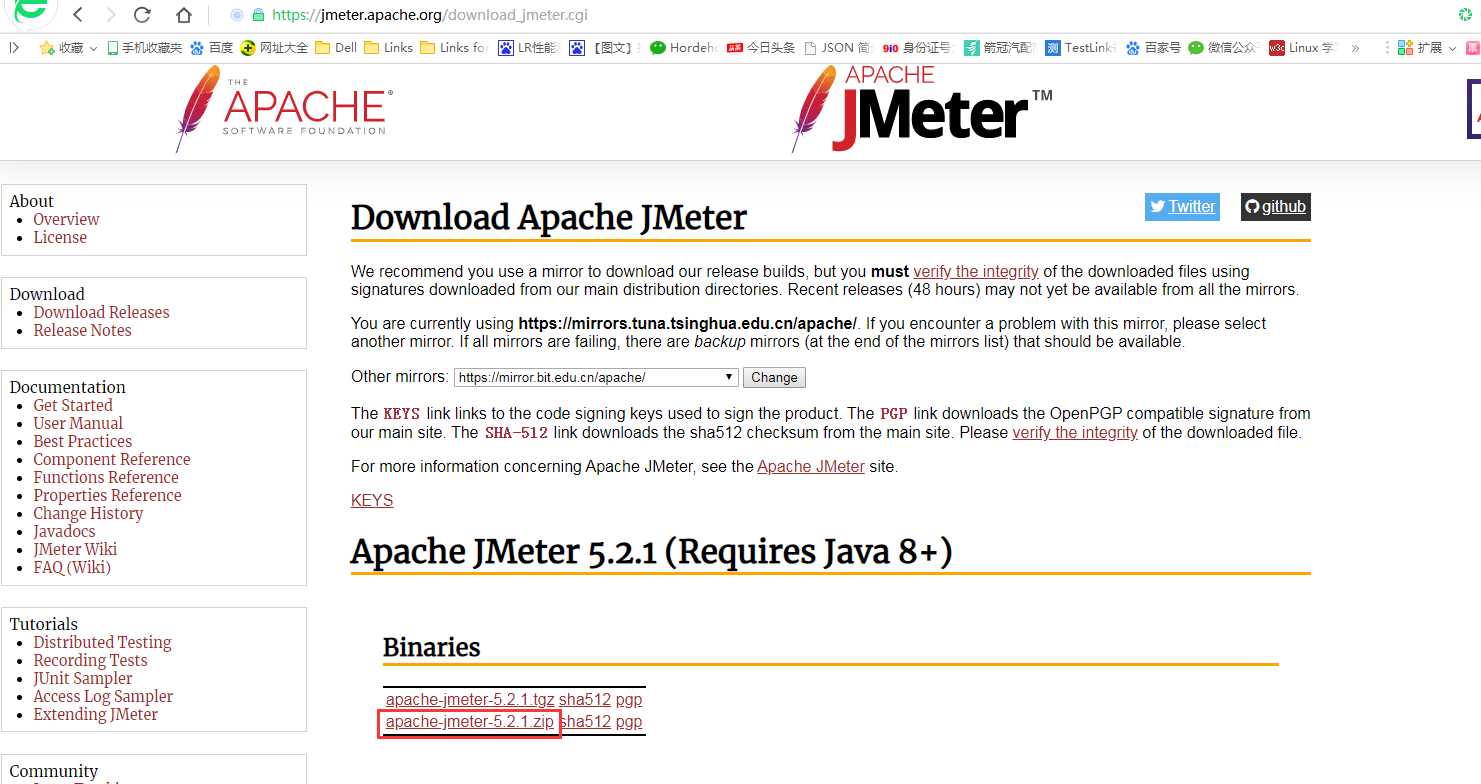Open Recording Tests tutorial link
The width and height of the screenshot is (1481, 784).
point(90,660)
